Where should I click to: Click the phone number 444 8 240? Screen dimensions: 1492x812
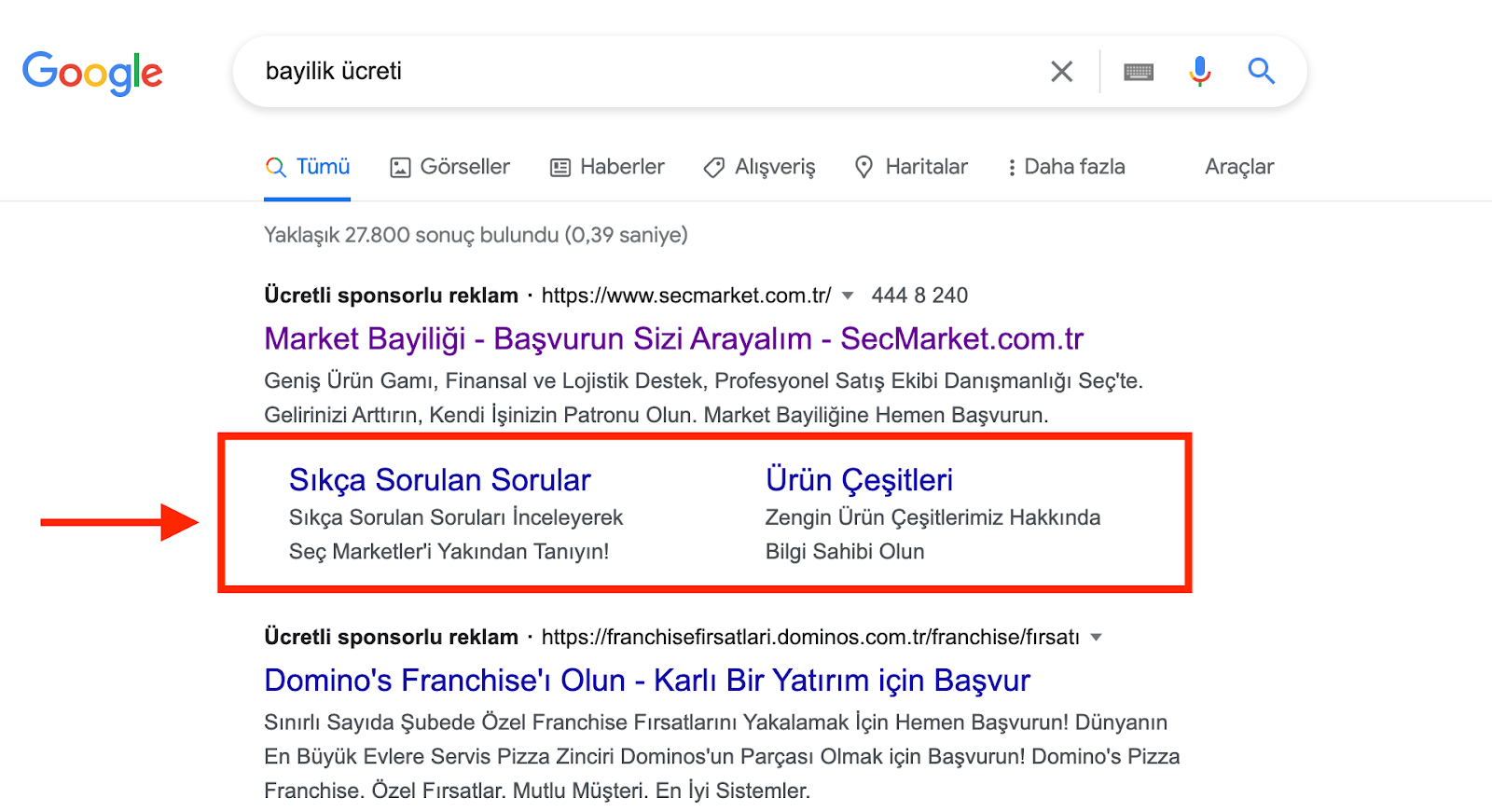pos(919,296)
